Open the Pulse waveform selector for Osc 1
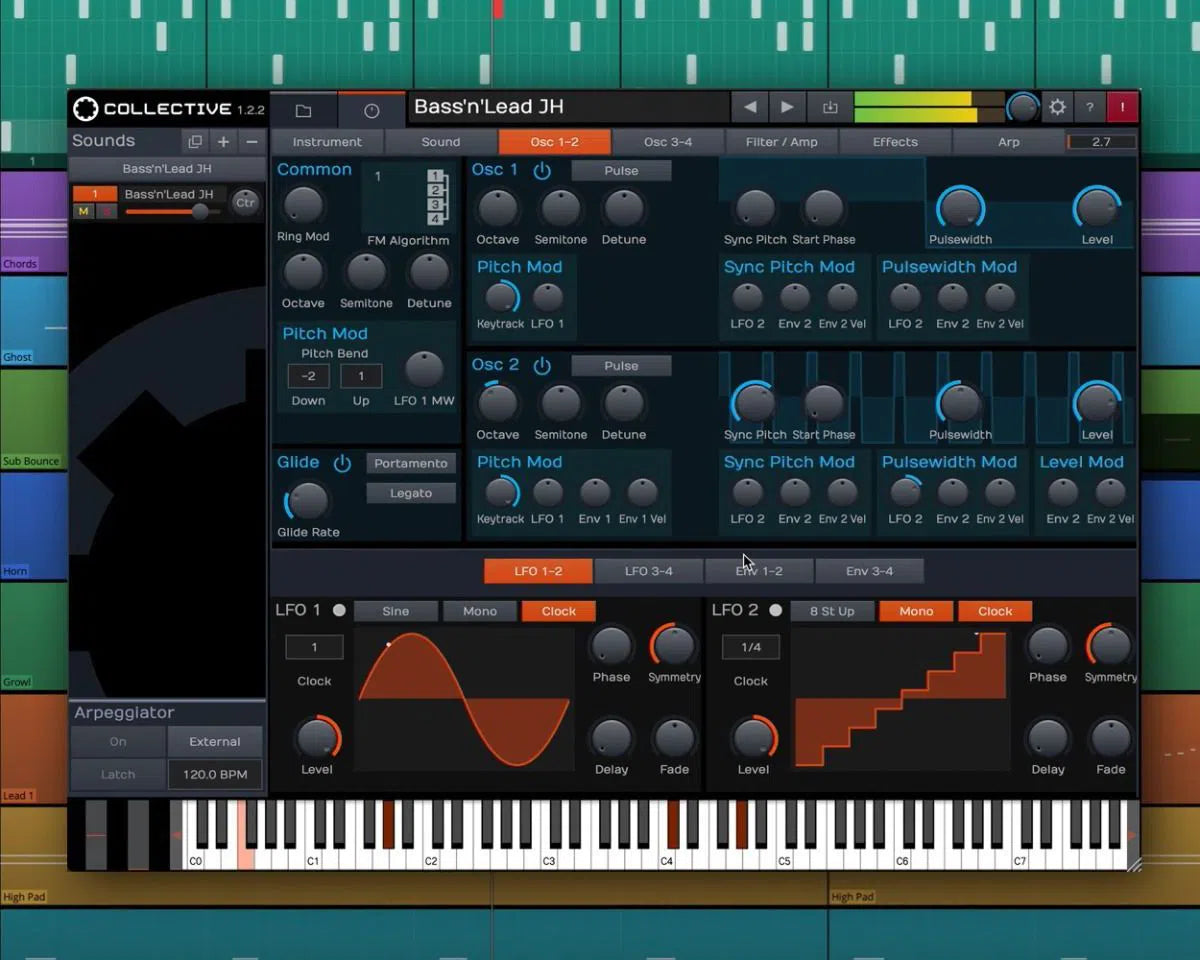The width and height of the screenshot is (1200, 960). pos(621,170)
